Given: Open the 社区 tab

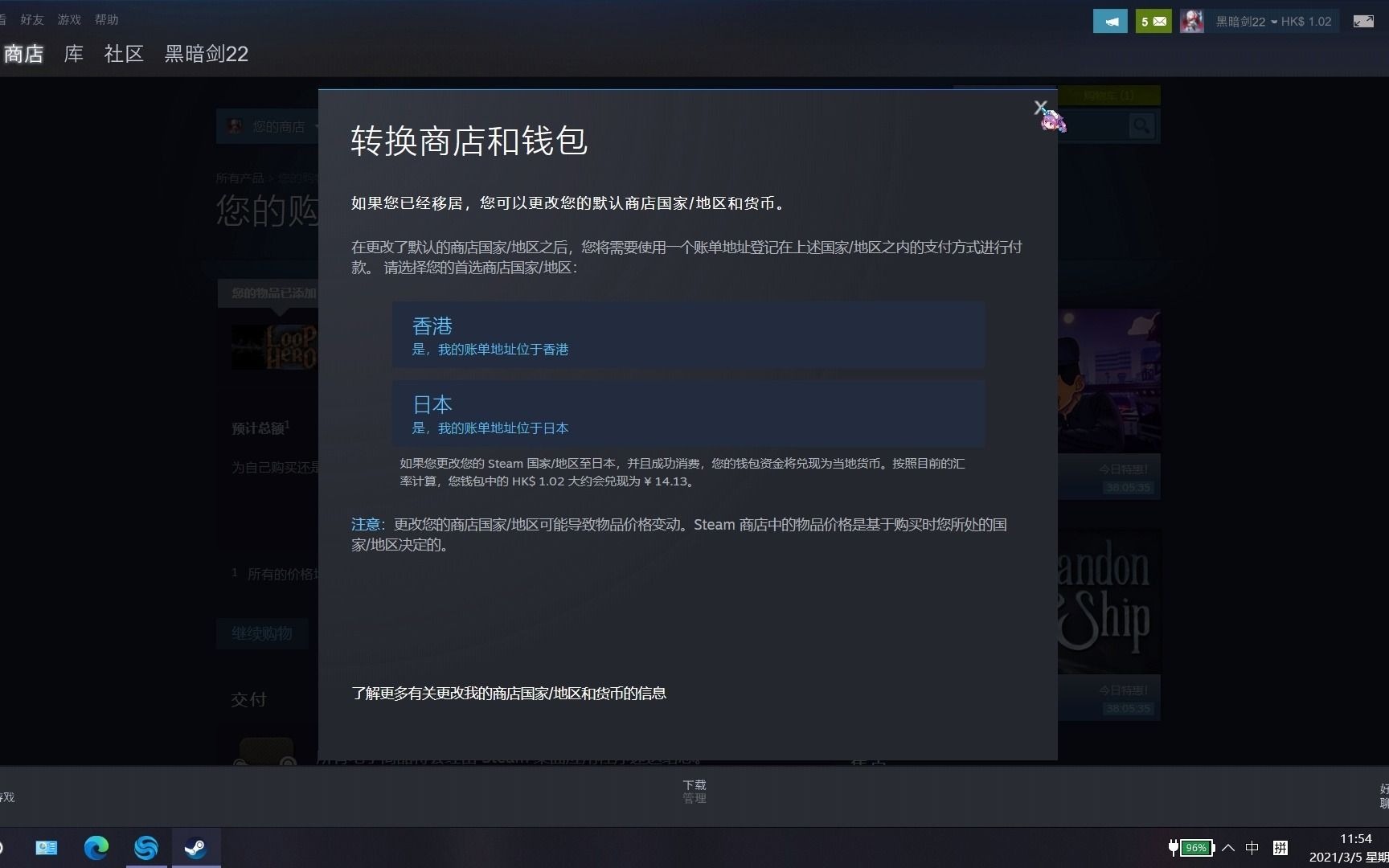Looking at the screenshot, I should click(x=124, y=54).
